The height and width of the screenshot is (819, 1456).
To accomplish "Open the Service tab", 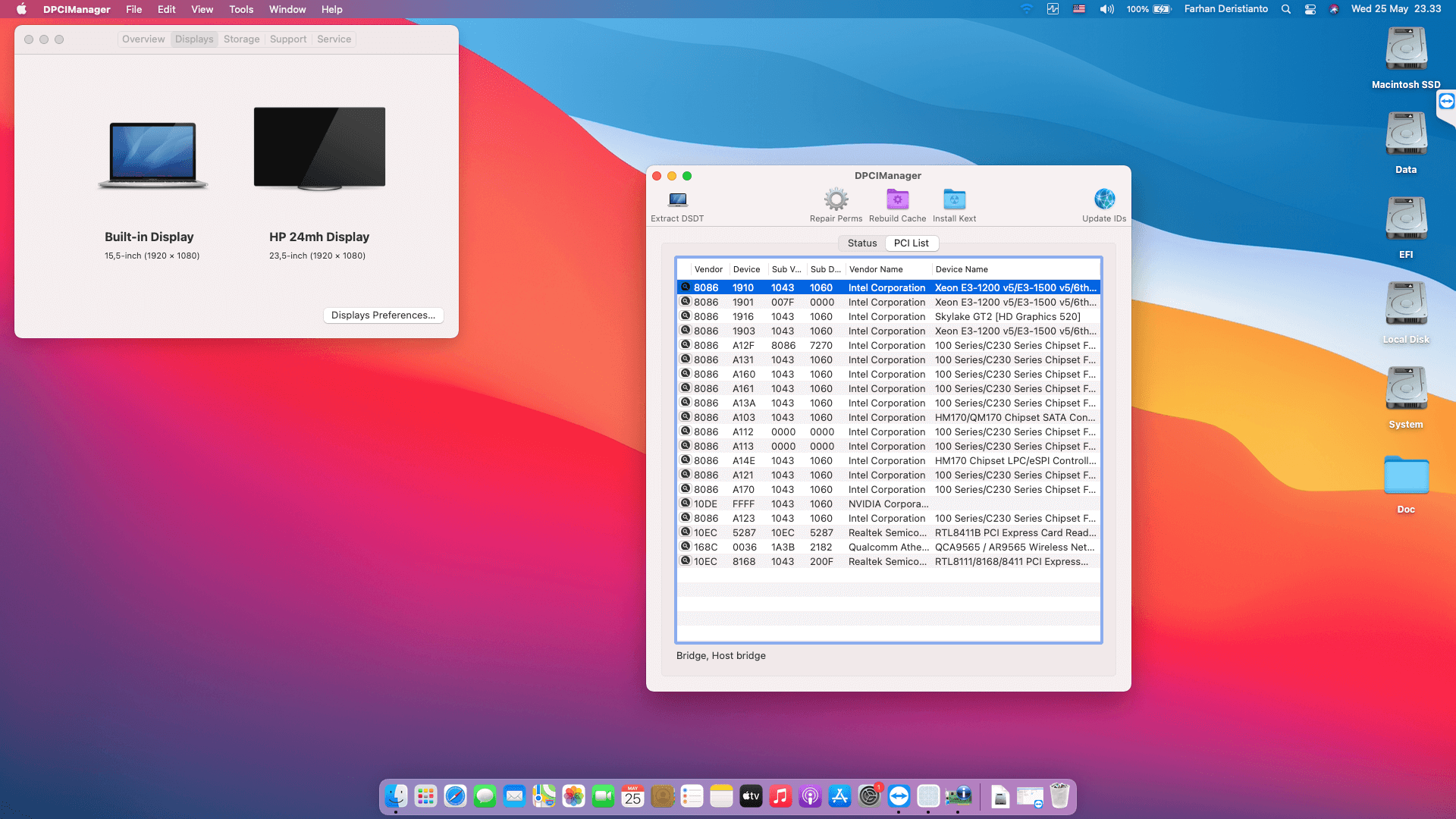I will tap(334, 39).
